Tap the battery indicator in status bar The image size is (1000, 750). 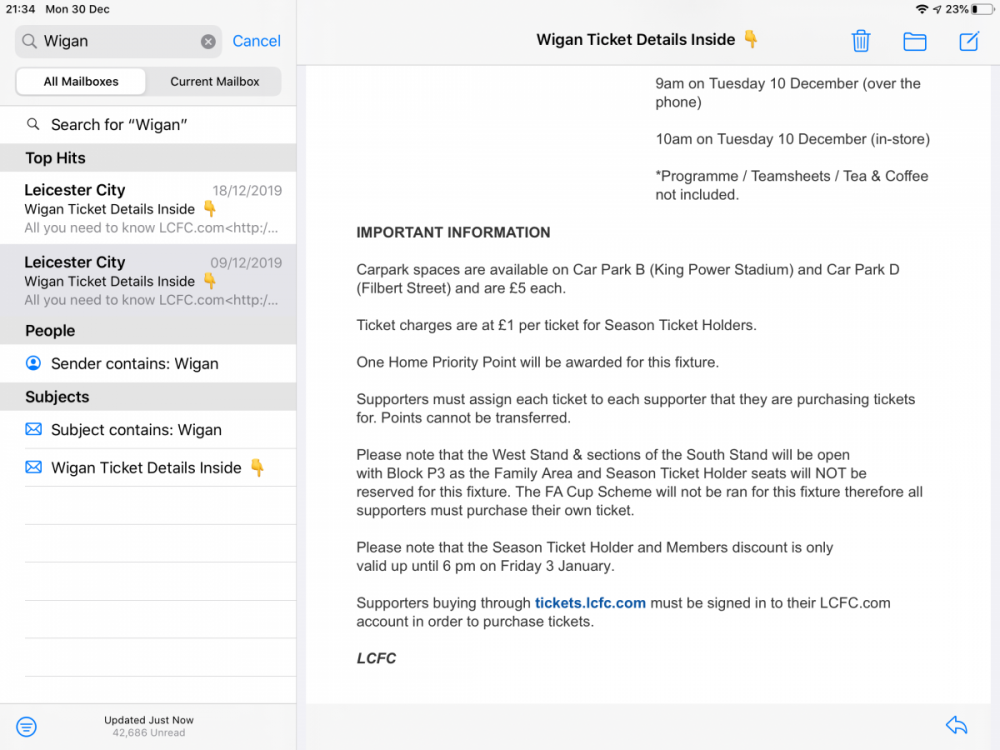tap(983, 9)
